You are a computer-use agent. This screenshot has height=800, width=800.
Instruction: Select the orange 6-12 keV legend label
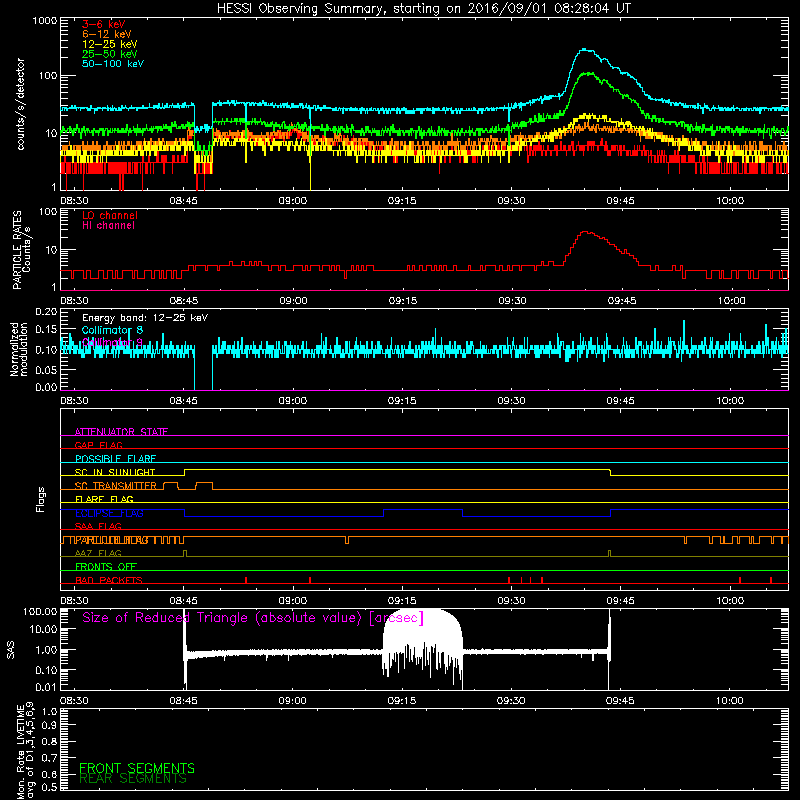107,34
